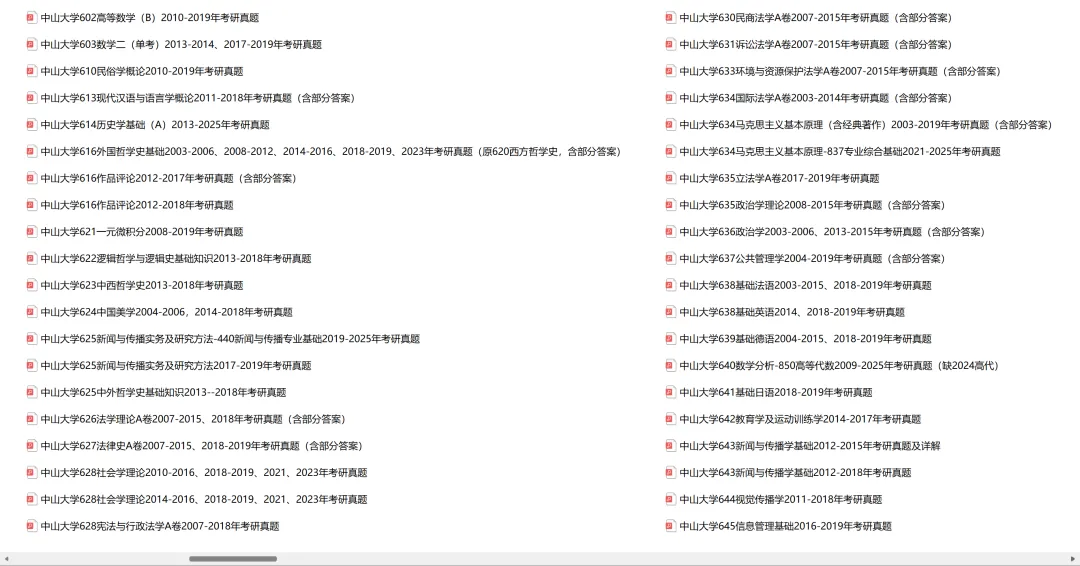Click PDF icon of 中山大学602高等数学（B）file
The image size is (1080, 566).
point(31,18)
